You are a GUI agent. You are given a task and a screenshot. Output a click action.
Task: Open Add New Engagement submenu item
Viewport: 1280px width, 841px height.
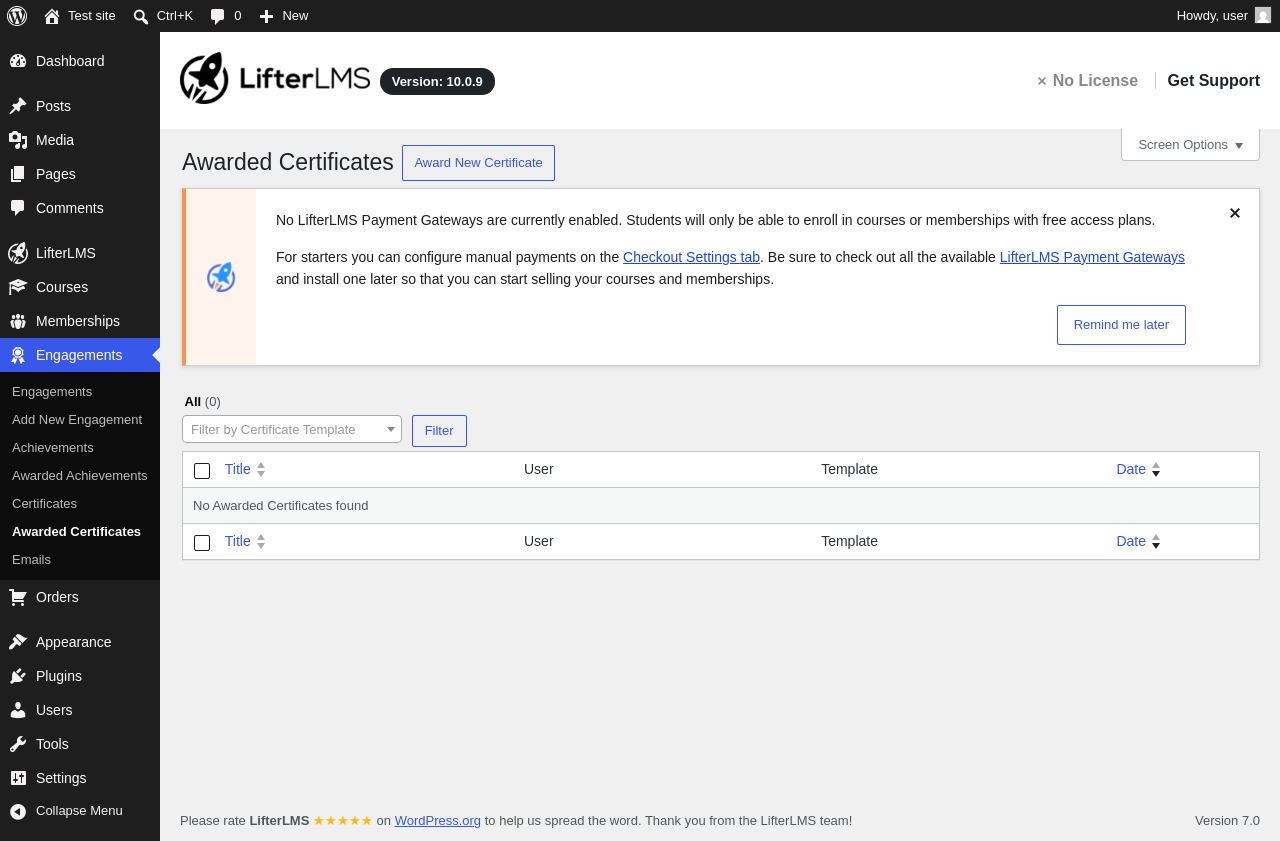77,419
